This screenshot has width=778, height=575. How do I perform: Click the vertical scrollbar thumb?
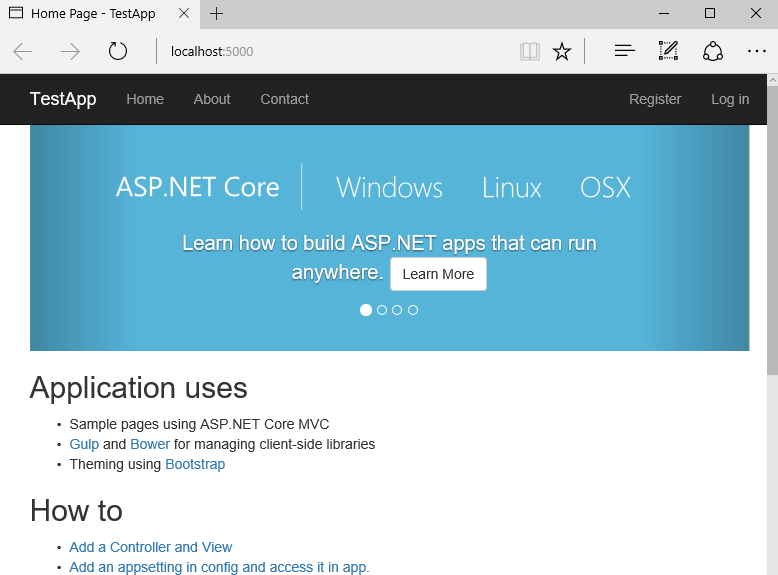pos(772,231)
